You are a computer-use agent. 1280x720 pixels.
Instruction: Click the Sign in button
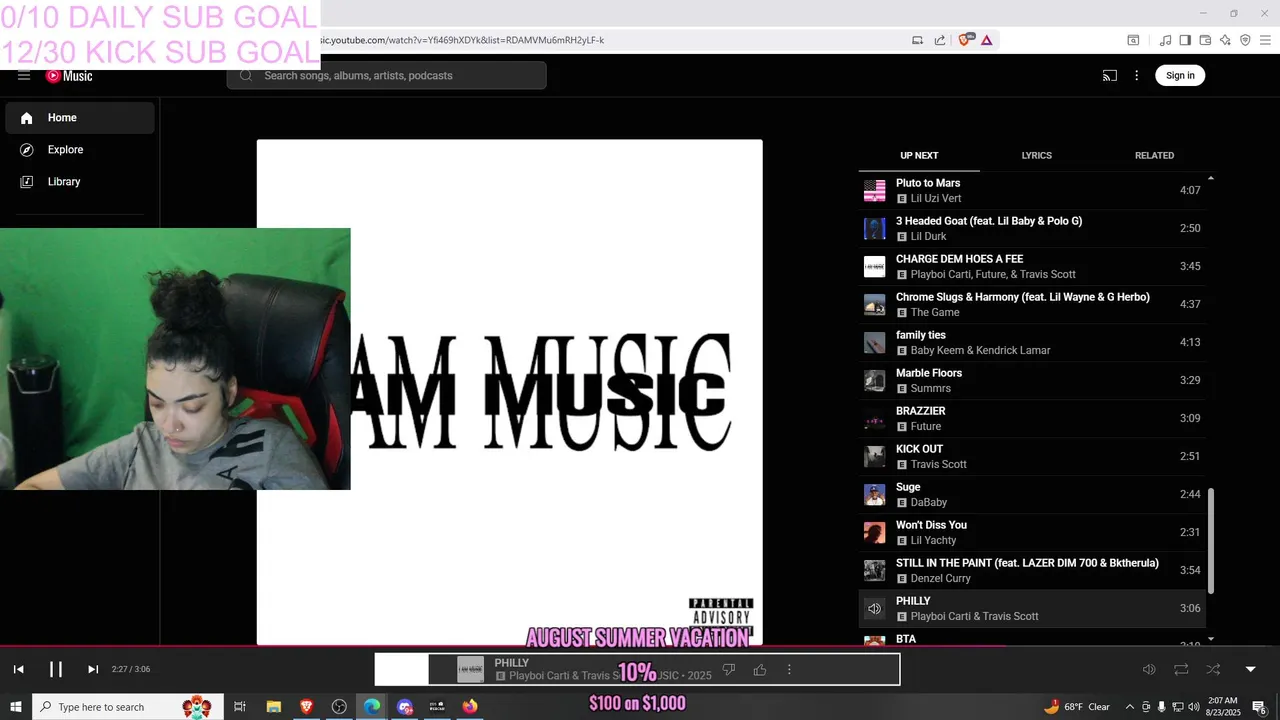1180,75
